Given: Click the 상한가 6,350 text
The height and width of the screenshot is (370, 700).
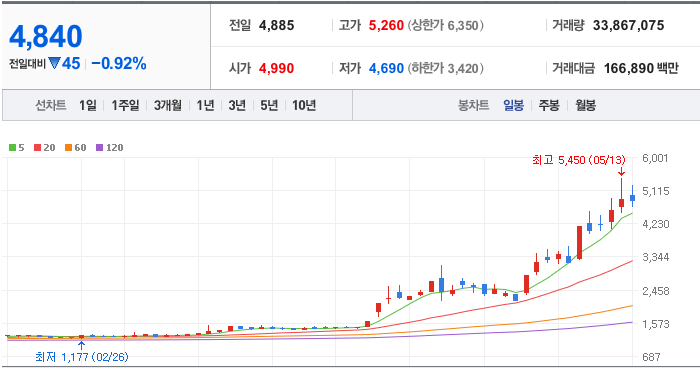Looking at the screenshot, I should coord(445,25).
